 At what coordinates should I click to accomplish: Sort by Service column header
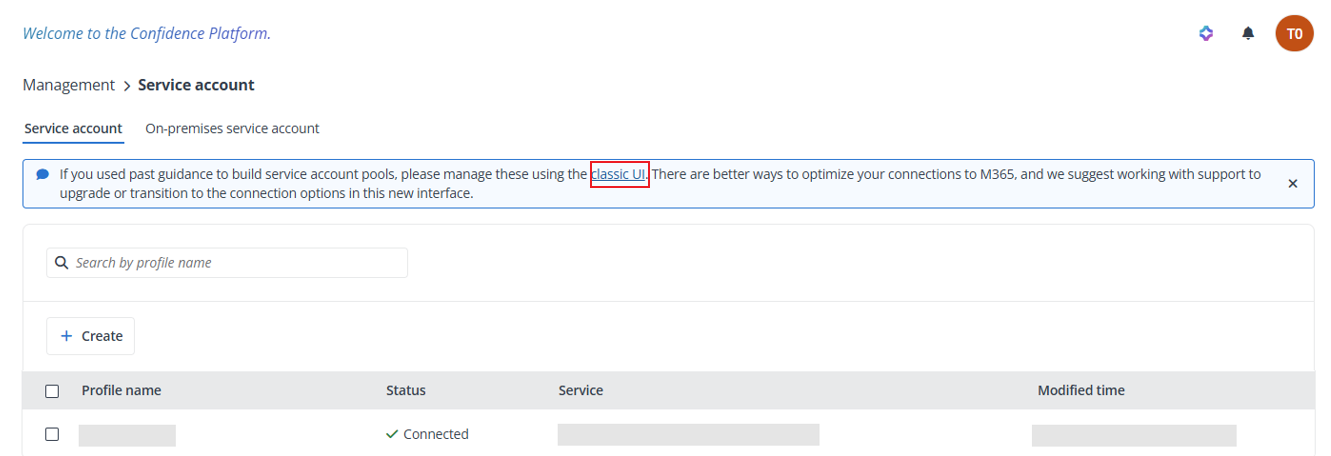coord(581,391)
